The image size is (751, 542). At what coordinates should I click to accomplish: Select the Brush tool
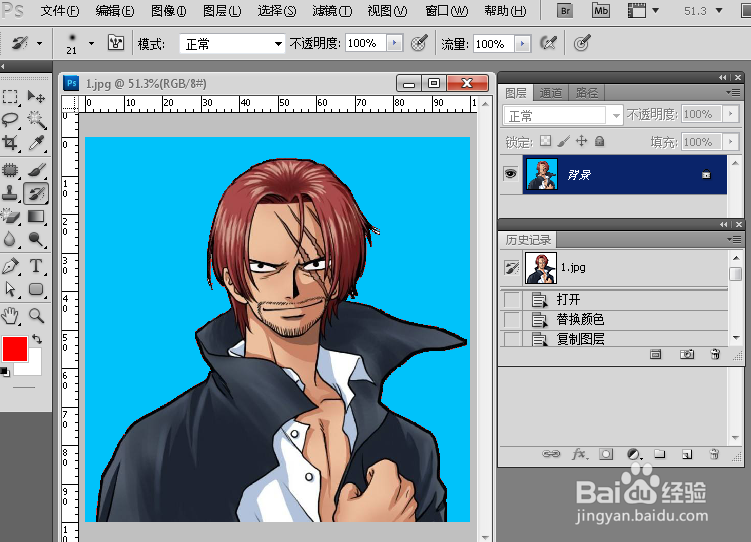36,170
